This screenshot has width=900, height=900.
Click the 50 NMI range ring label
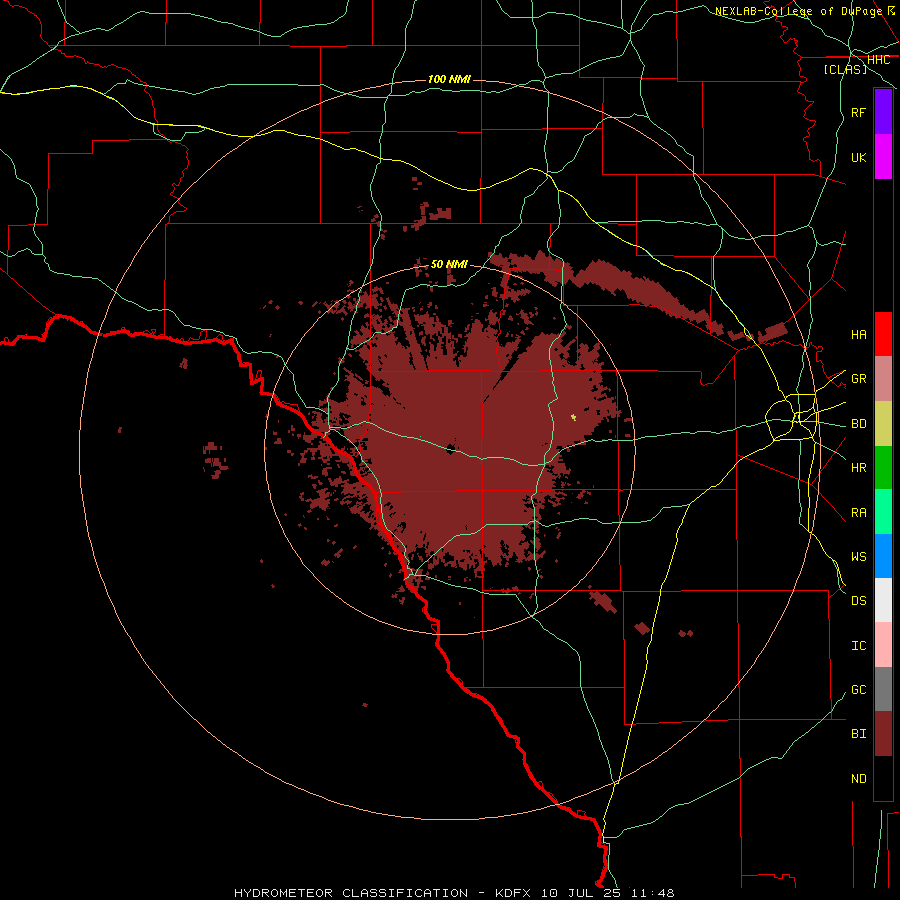coord(449,264)
